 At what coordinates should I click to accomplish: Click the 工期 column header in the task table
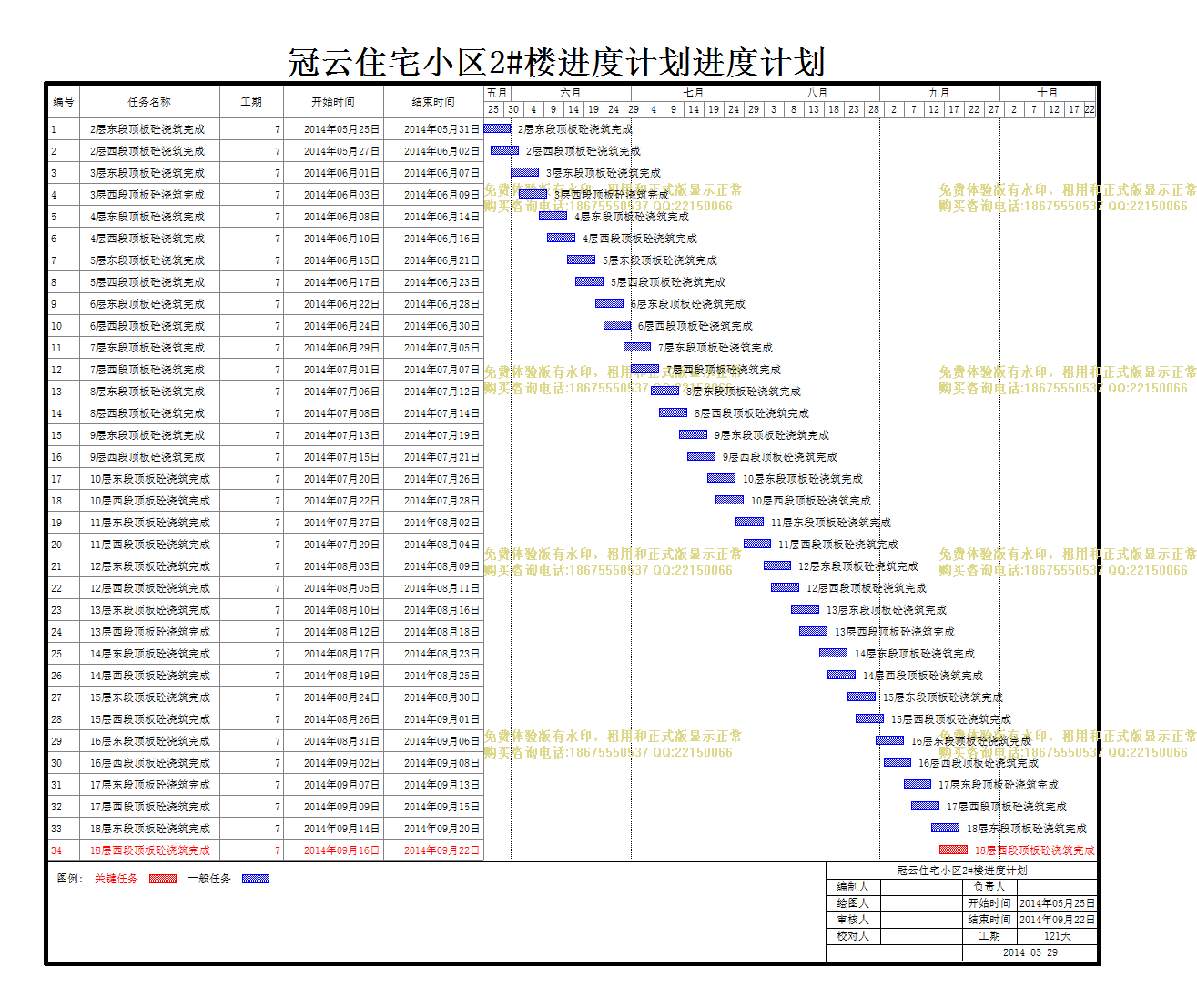pyautogui.click(x=251, y=102)
